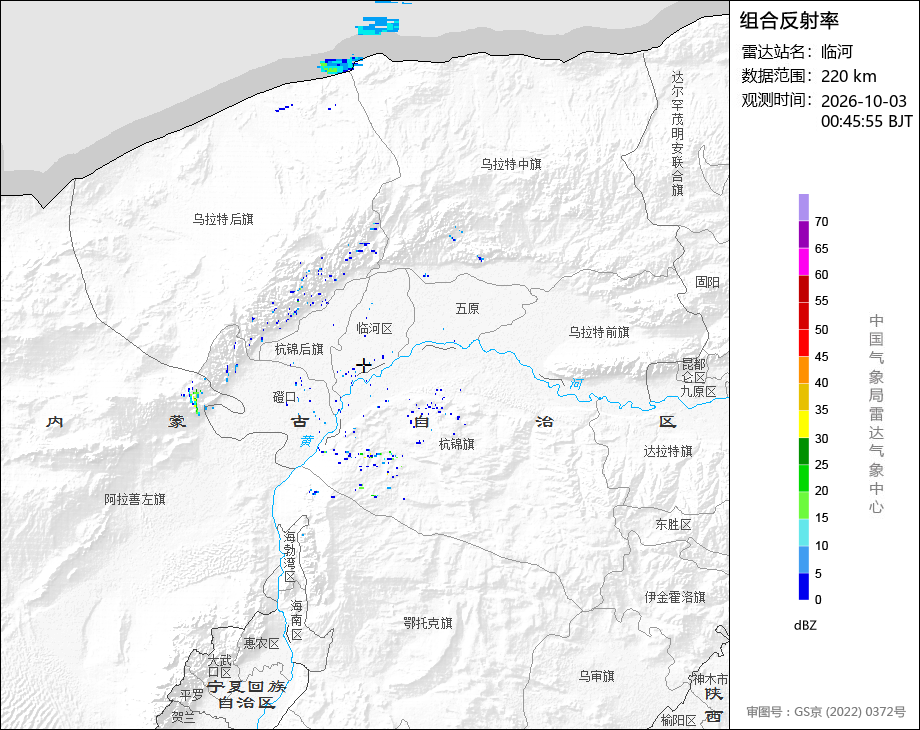Select the 杭锦旗 map label
920x730 pixels.
pyautogui.click(x=456, y=444)
